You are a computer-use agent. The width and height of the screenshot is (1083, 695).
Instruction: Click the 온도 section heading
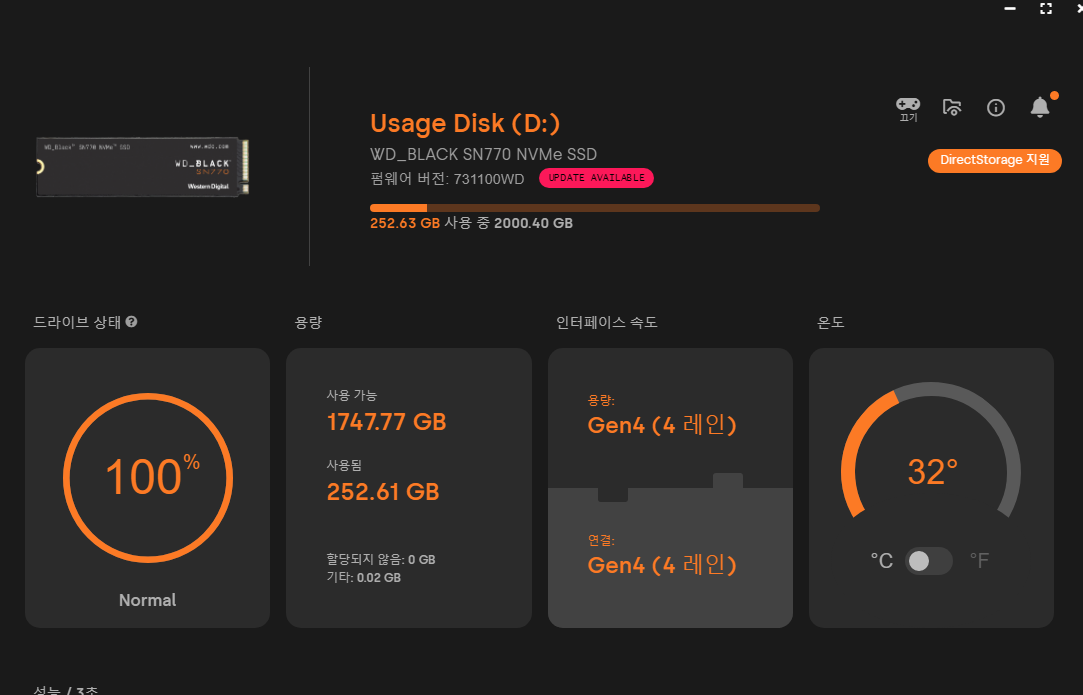coord(830,322)
